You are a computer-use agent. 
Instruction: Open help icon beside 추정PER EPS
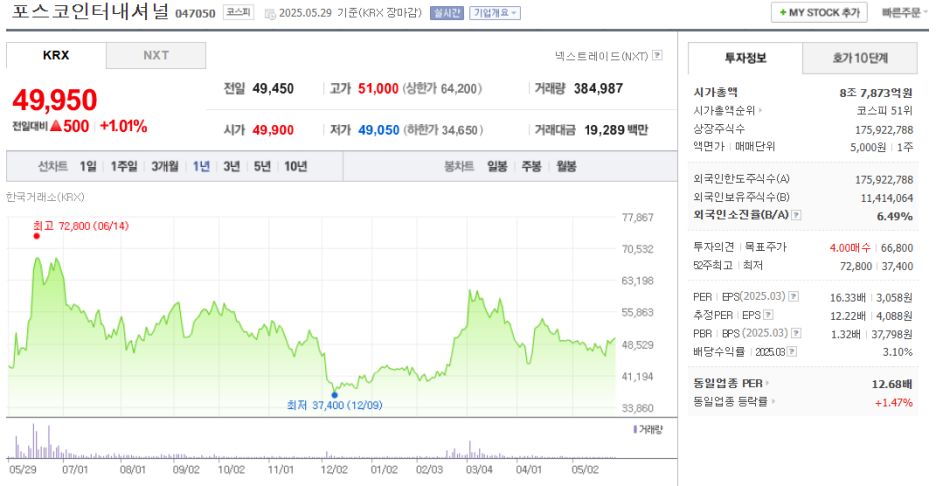[x=768, y=315]
